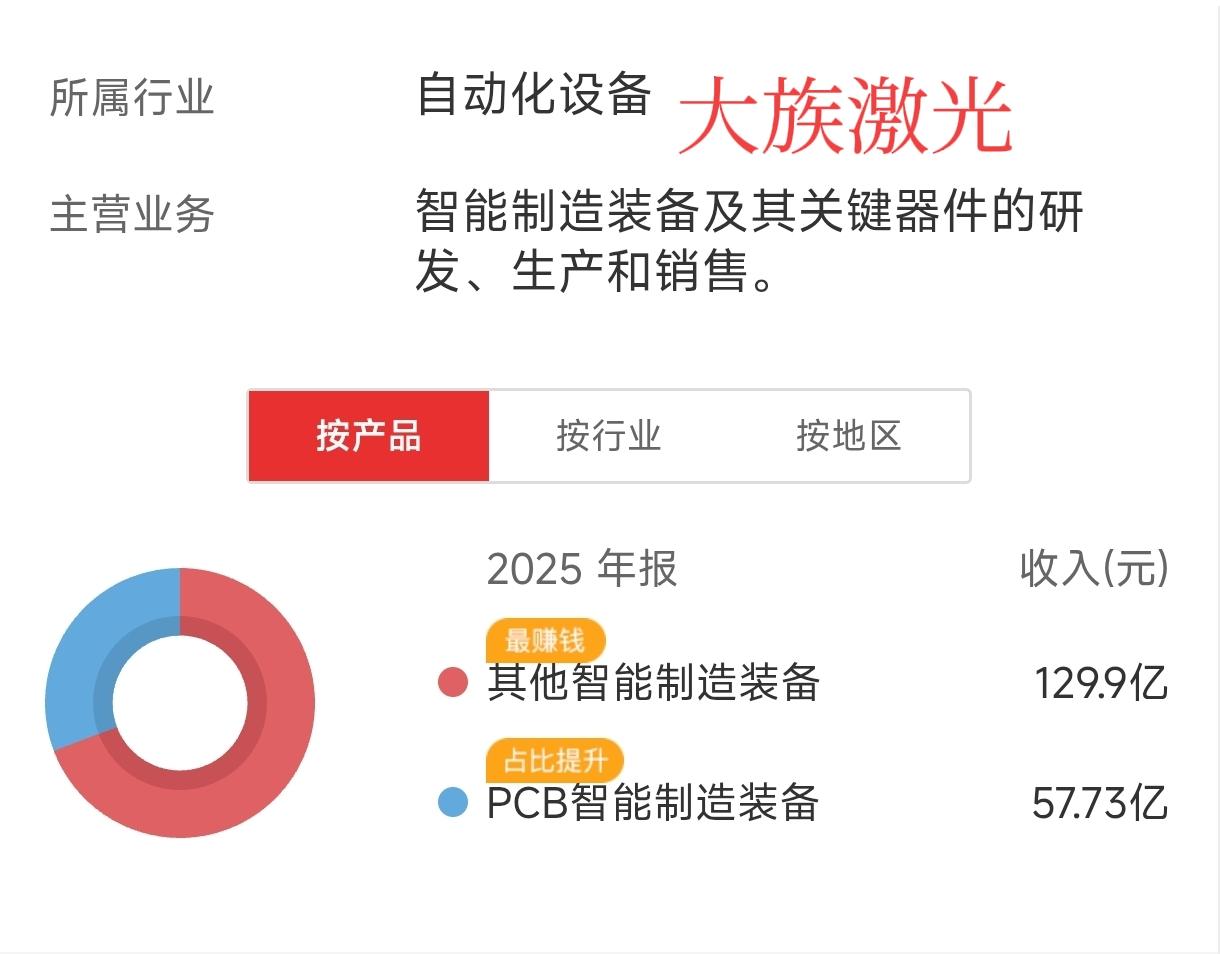
Task: Click the 所属行业 field label
Action: (x=132, y=98)
